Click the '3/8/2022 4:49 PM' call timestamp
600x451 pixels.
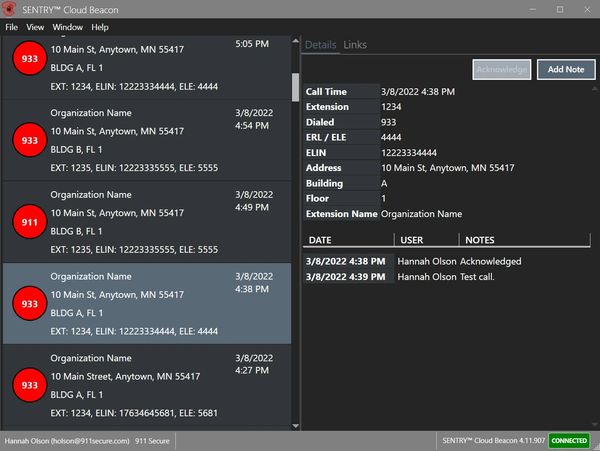(254, 201)
